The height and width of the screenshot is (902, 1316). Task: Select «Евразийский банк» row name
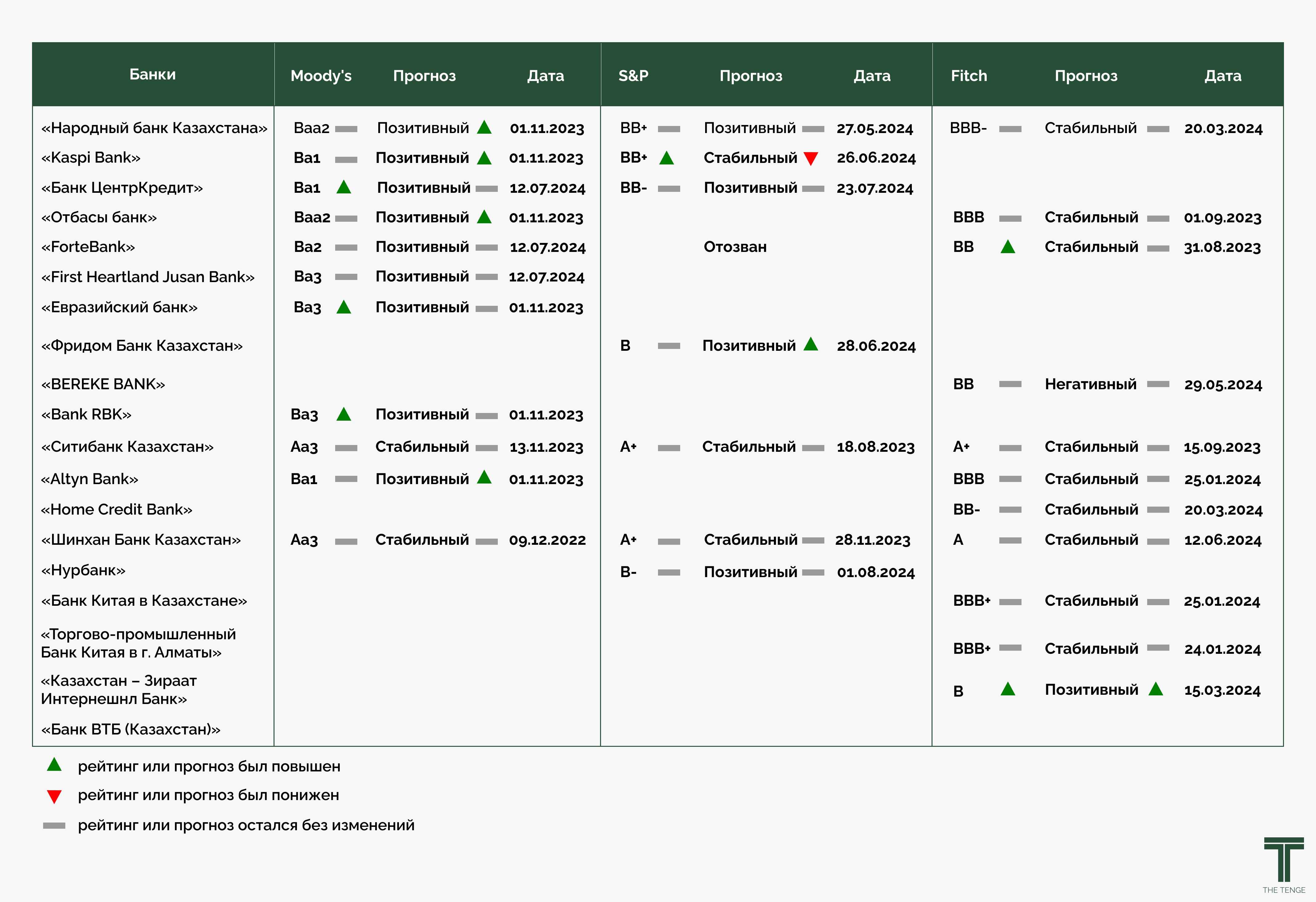tap(120, 307)
